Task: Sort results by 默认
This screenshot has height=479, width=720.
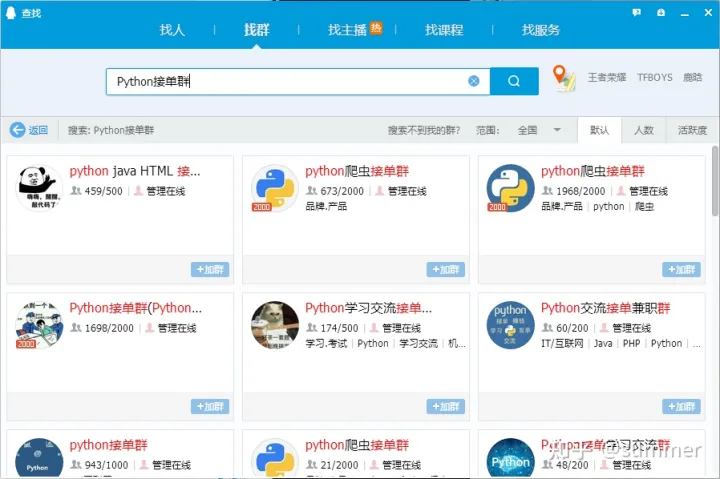Action: (599, 130)
